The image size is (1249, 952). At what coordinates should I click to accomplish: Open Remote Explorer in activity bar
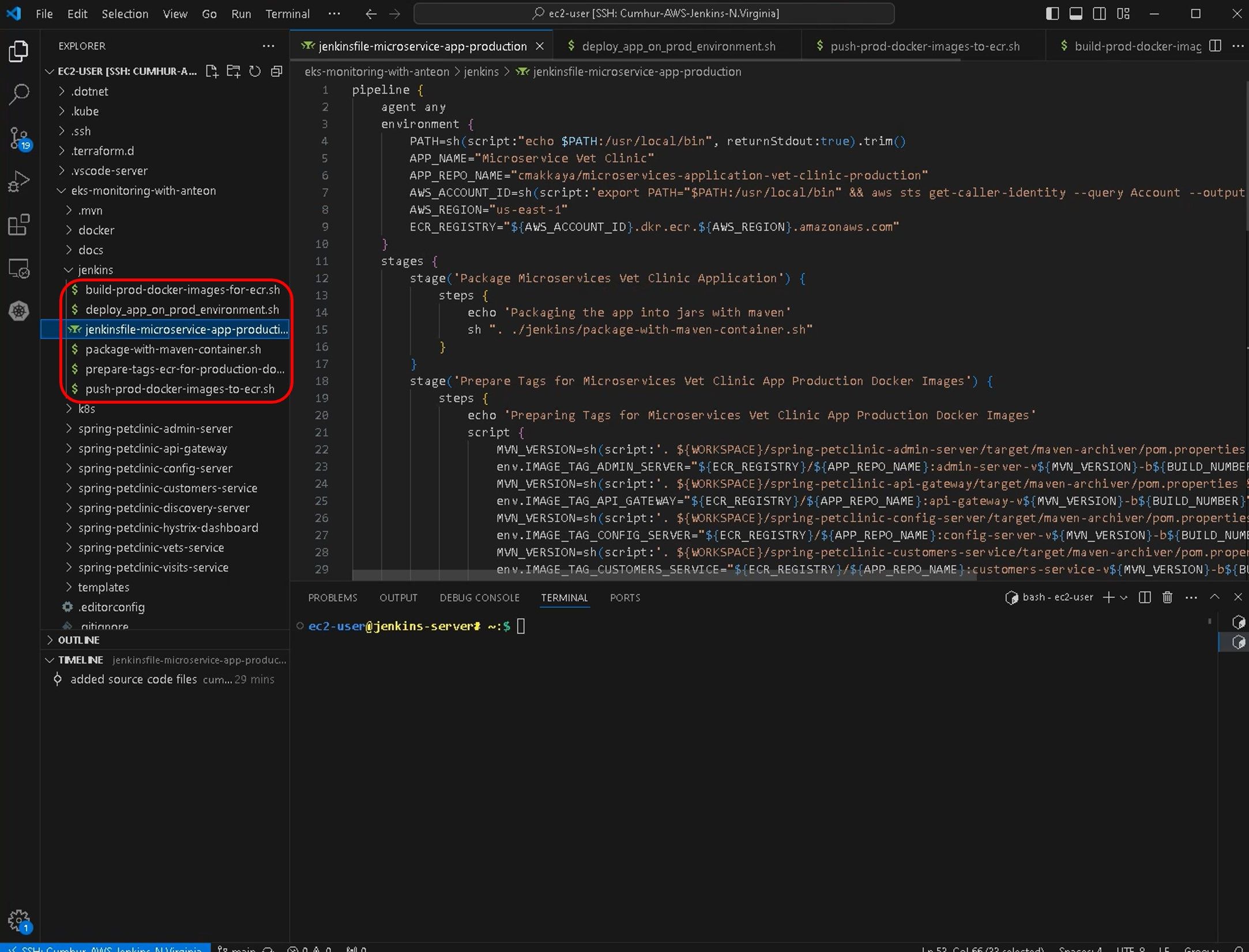(x=19, y=269)
